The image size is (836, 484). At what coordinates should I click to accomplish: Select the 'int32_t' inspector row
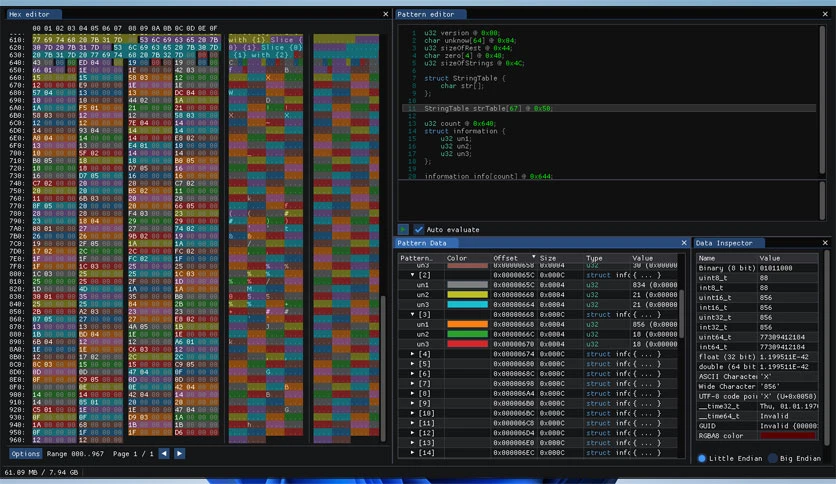(x=757, y=327)
